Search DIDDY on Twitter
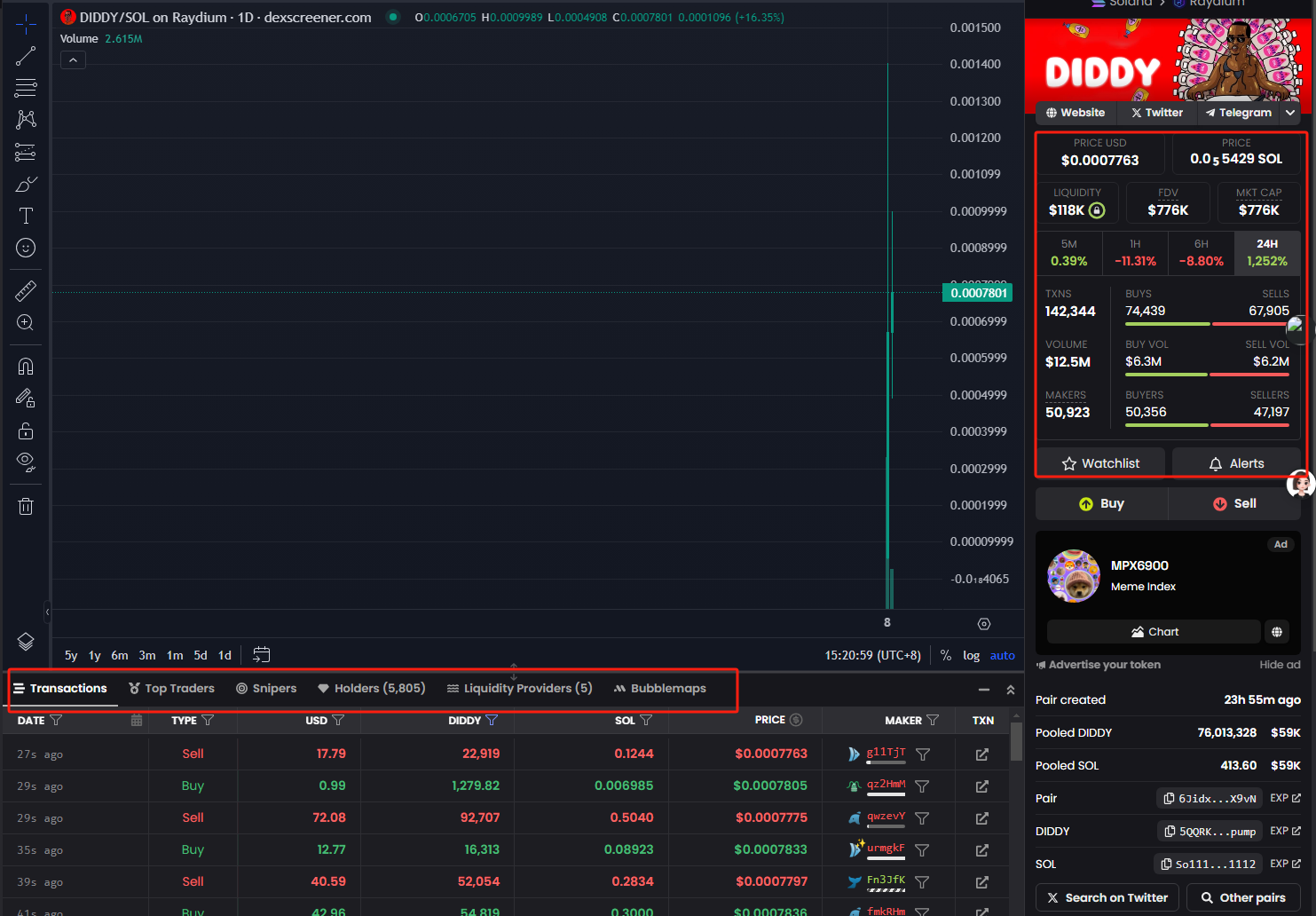Image resolution: width=1316 pixels, height=916 pixels. (1107, 897)
